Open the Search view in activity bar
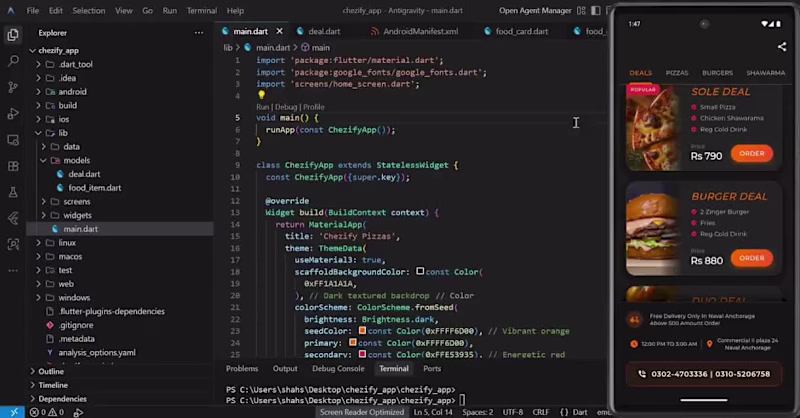Screen dimensions: 800x418 point(13,61)
